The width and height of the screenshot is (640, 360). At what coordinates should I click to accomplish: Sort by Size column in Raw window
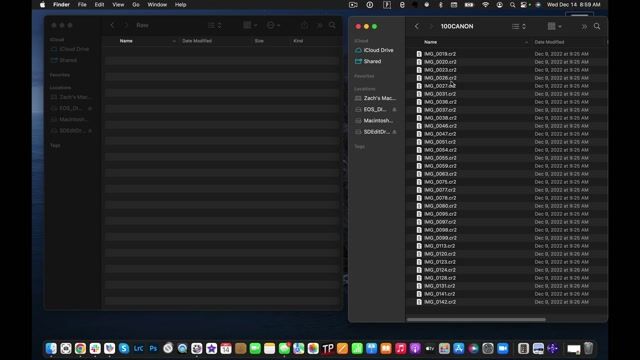click(259, 41)
